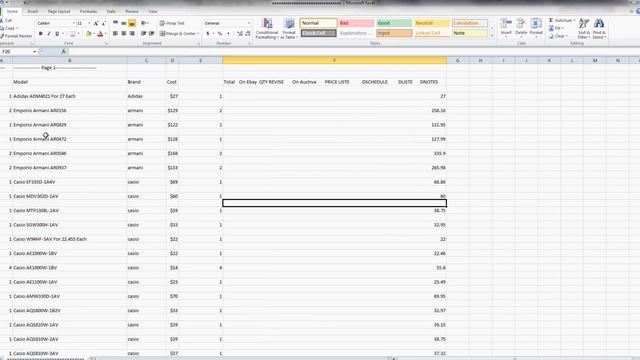
Task: Open the Orientation text rotation button
Action: click(x=144, y=23)
